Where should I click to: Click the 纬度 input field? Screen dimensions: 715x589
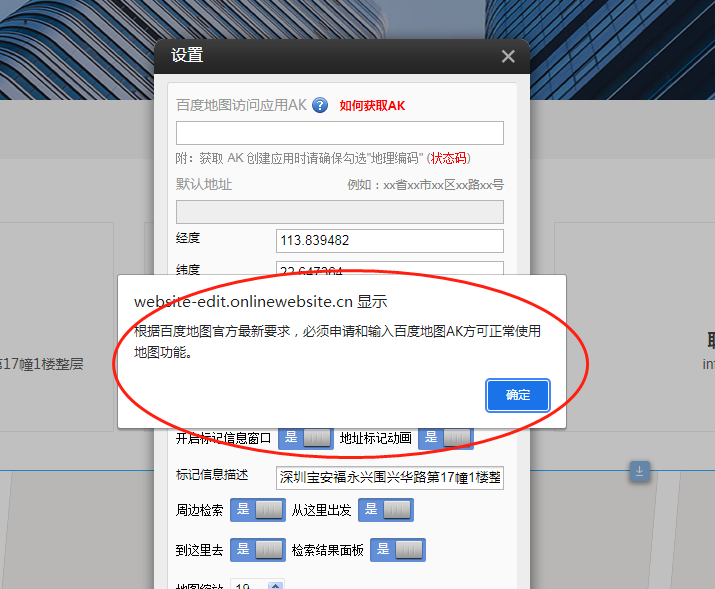pos(389,268)
